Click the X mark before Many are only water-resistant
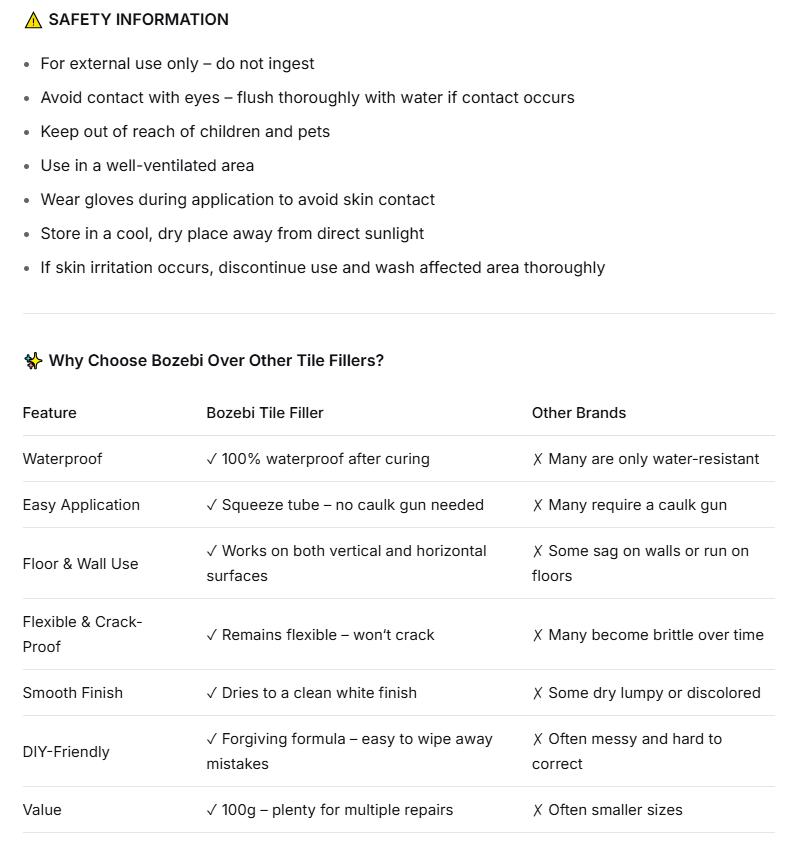805x849 pixels. pos(538,459)
